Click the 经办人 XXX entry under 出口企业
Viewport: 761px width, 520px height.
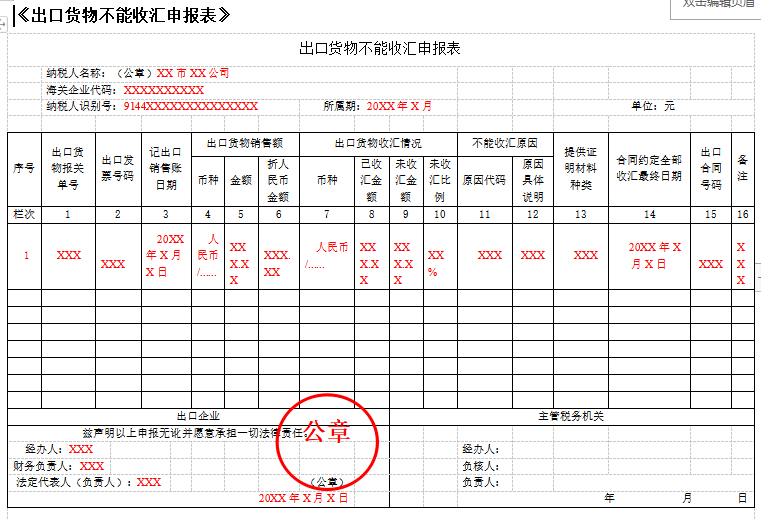[x=81, y=449]
